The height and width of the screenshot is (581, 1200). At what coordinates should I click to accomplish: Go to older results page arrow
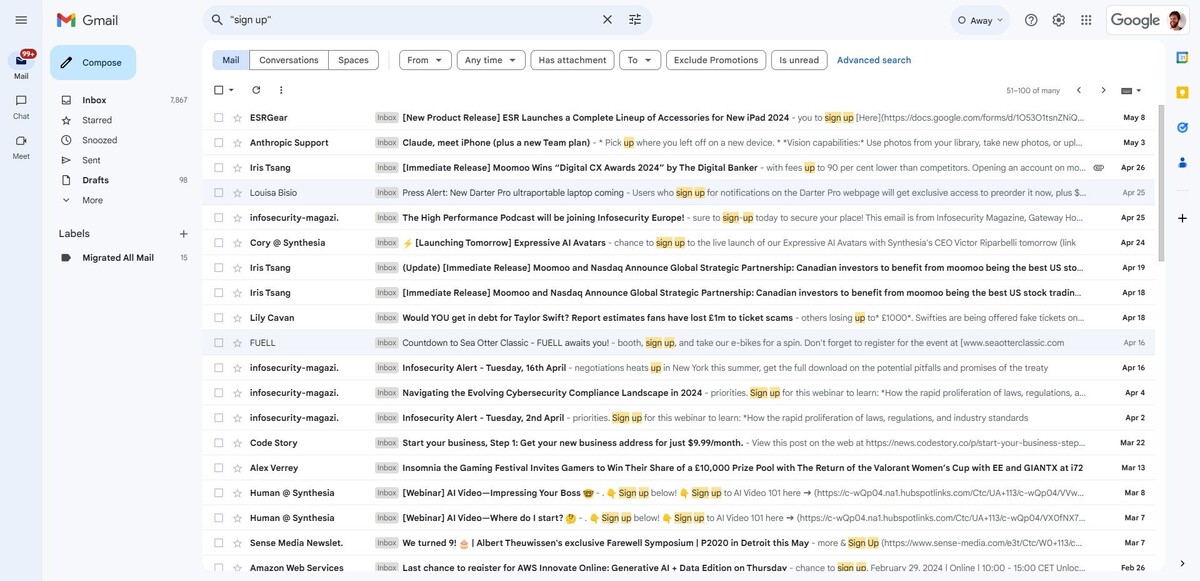coord(1103,90)
